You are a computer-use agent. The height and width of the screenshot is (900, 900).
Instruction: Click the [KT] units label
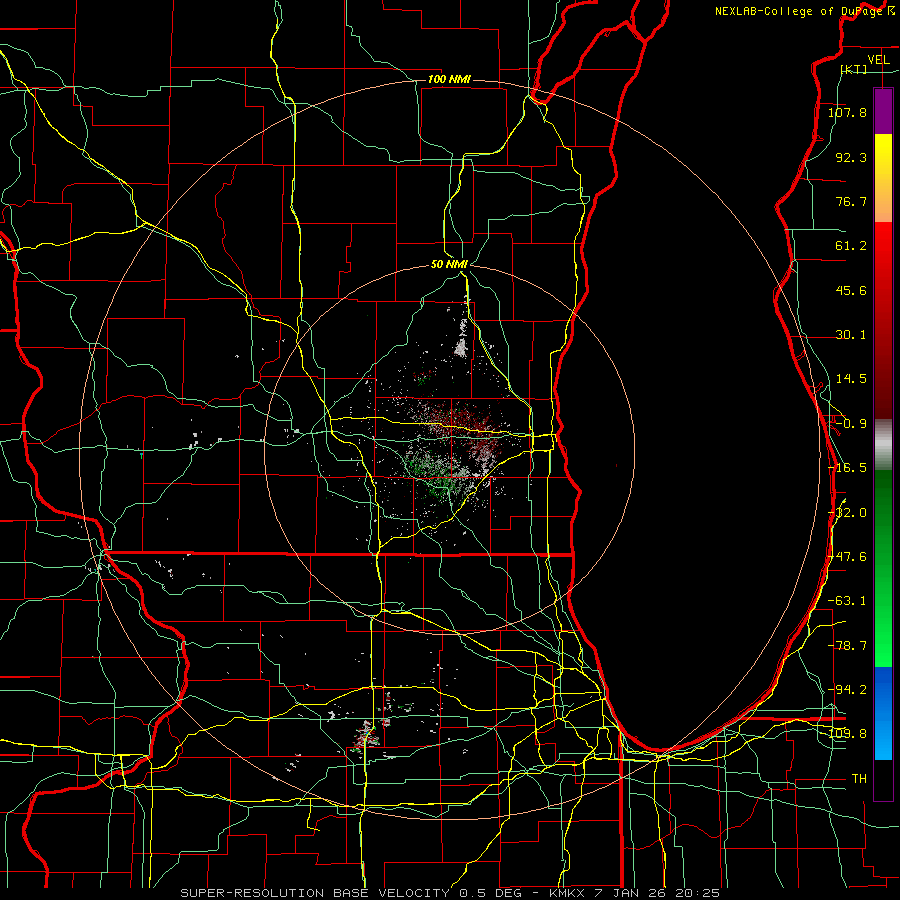[853, 69]
